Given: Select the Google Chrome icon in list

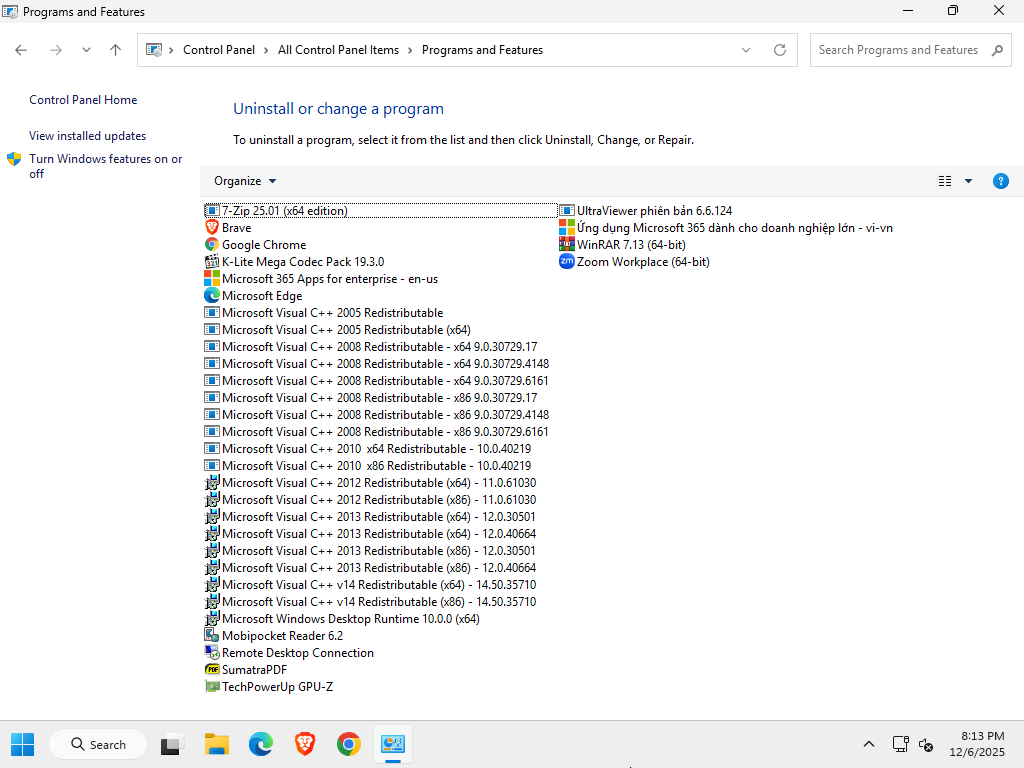Looking at the screenshot, I should tap(212, 245).
